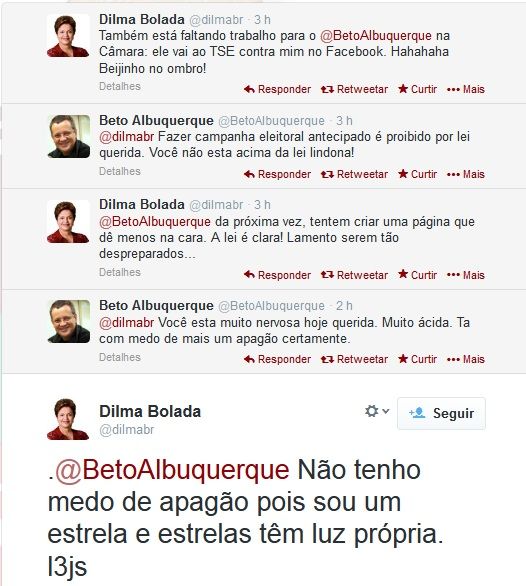Open Mais menu on 'despreparados' tweet

[x=466, y=275]
